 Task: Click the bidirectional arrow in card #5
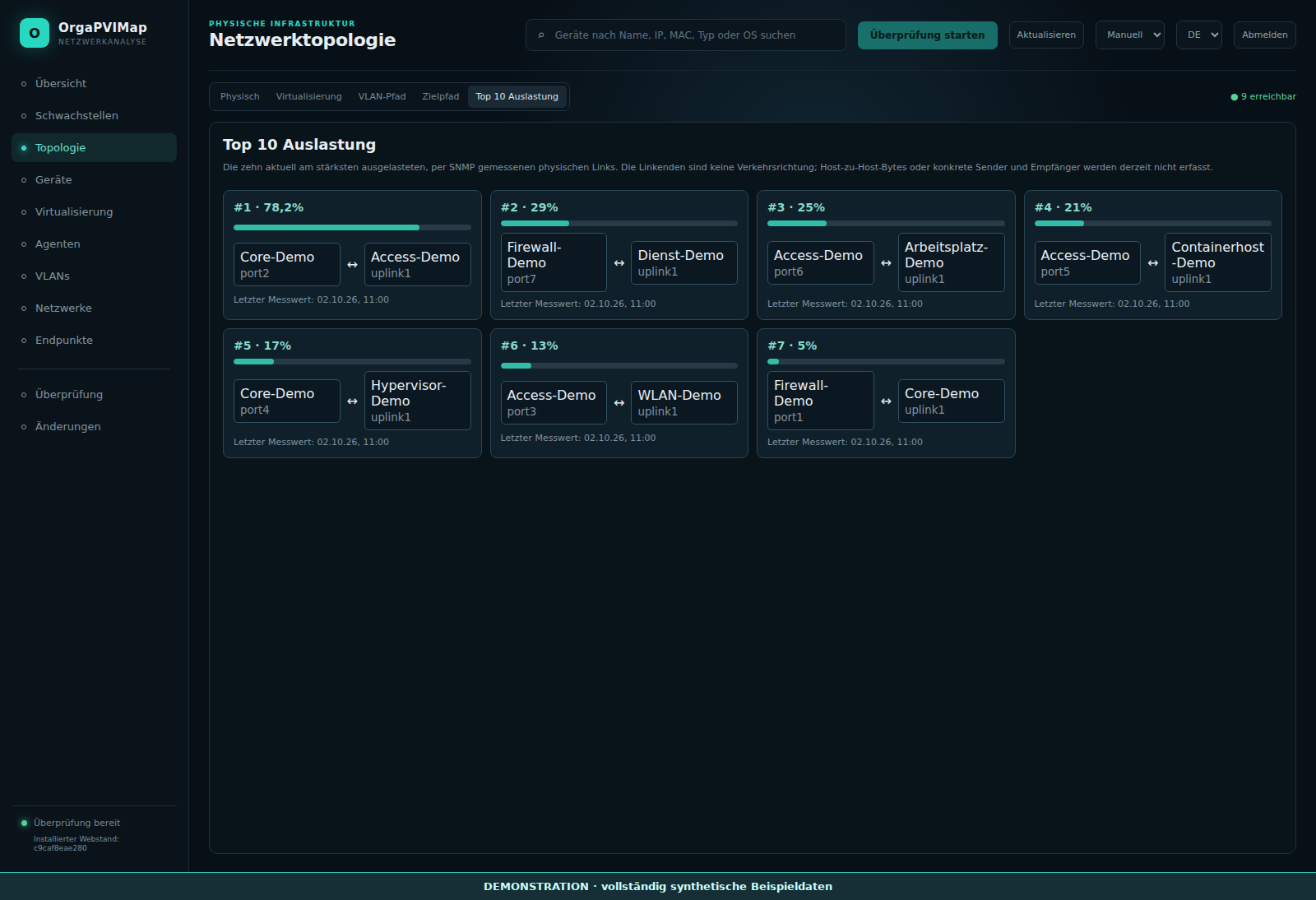pos(352,401)
